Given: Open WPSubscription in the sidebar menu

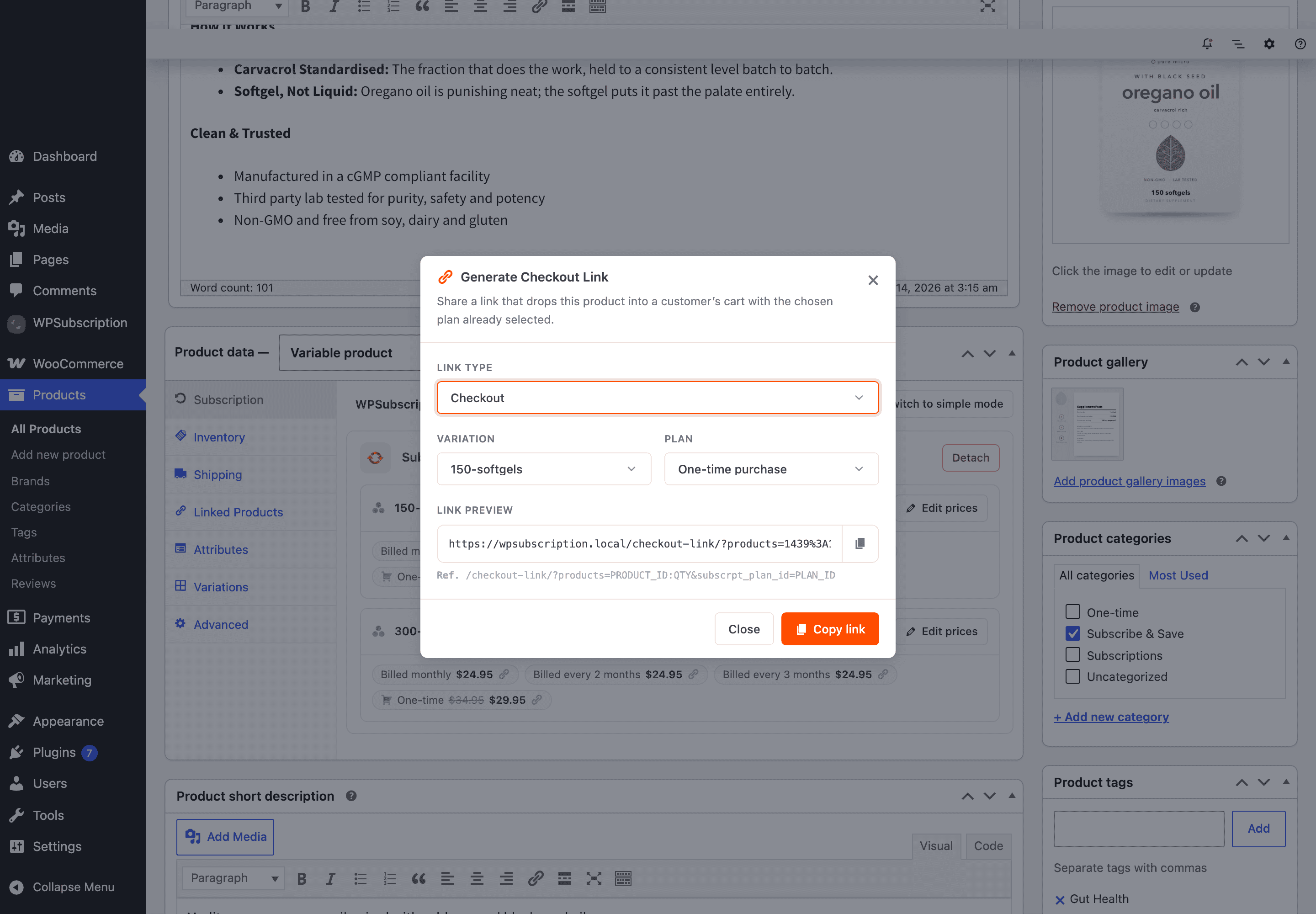Looking at the screenshot, I should 73,323.
